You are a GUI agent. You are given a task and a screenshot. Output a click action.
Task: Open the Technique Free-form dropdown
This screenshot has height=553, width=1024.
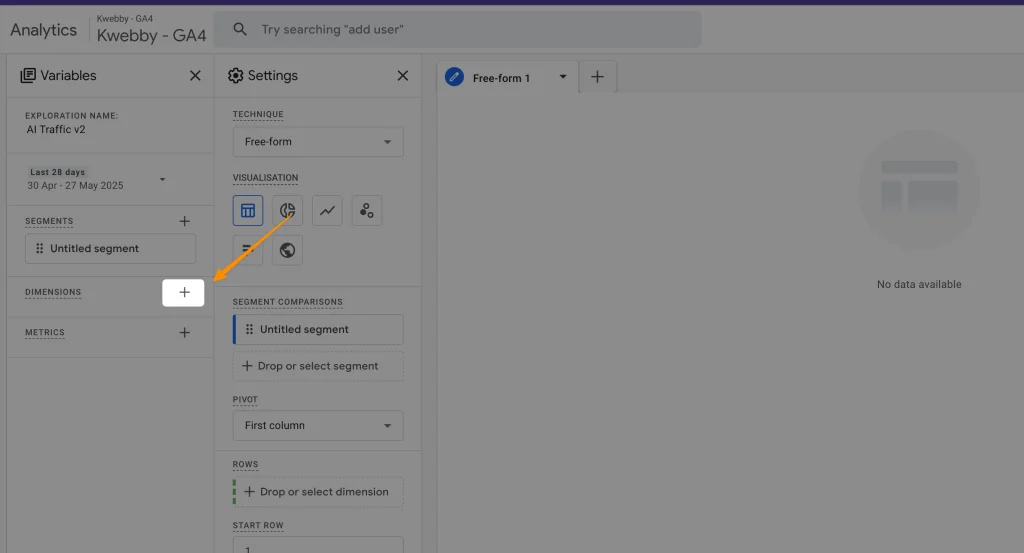click(x=318, y=142)
